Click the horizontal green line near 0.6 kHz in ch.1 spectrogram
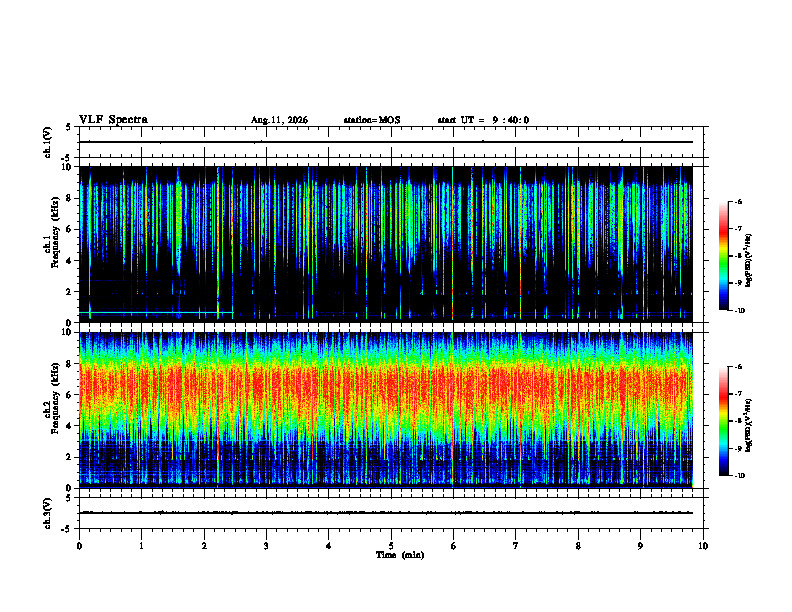Image resolution: width=792 pixels, height=612 pixels. pyautogui.click(x=156, y=313)
